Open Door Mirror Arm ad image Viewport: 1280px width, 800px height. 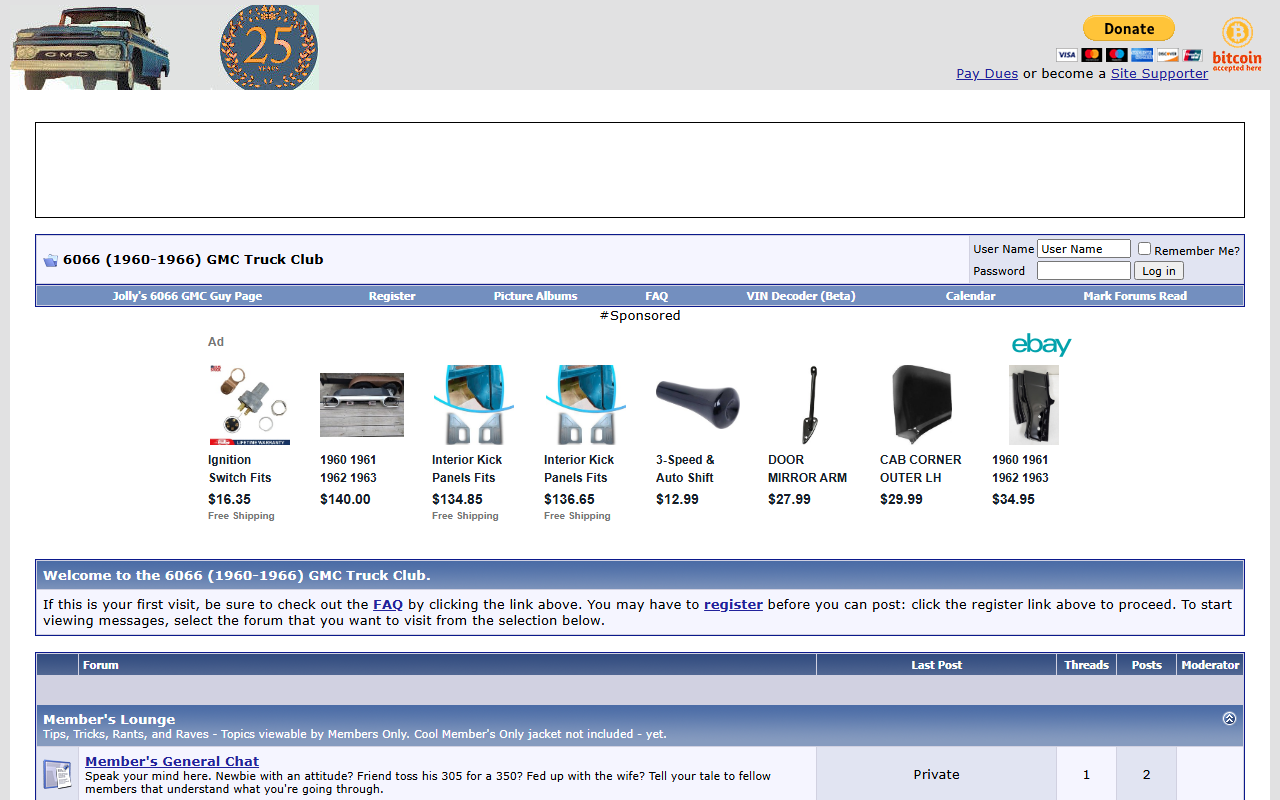click(810, 405)
